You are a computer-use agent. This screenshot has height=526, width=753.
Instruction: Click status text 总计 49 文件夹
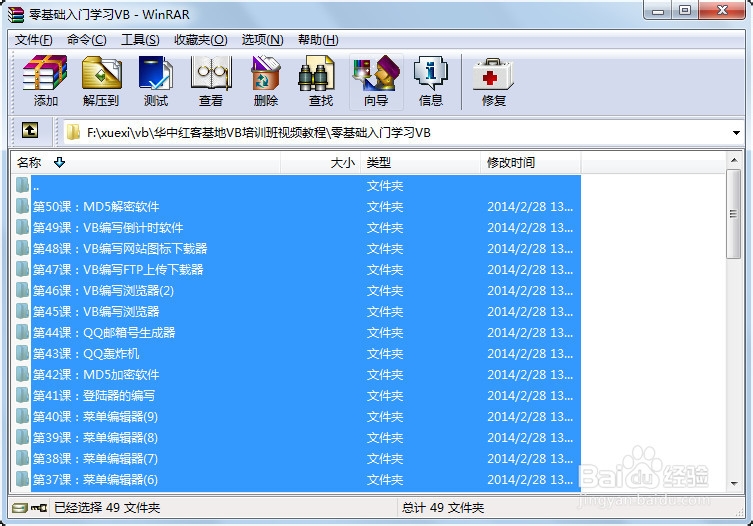(x=443, y=508)
